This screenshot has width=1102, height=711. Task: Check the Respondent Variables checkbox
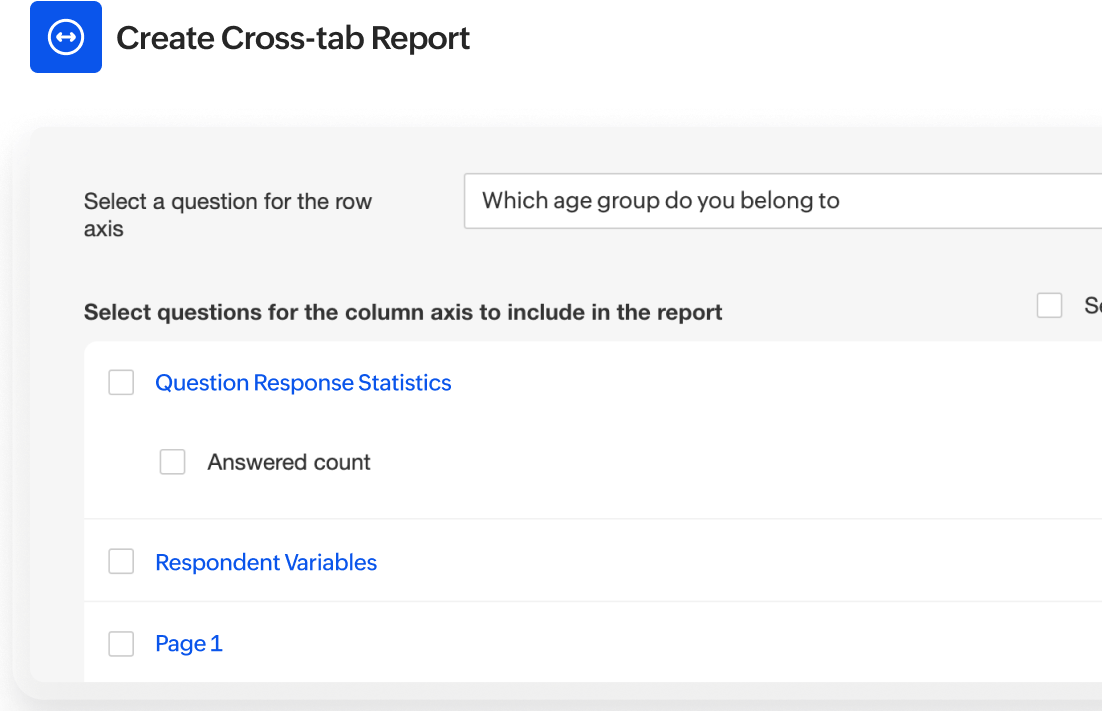121,561
